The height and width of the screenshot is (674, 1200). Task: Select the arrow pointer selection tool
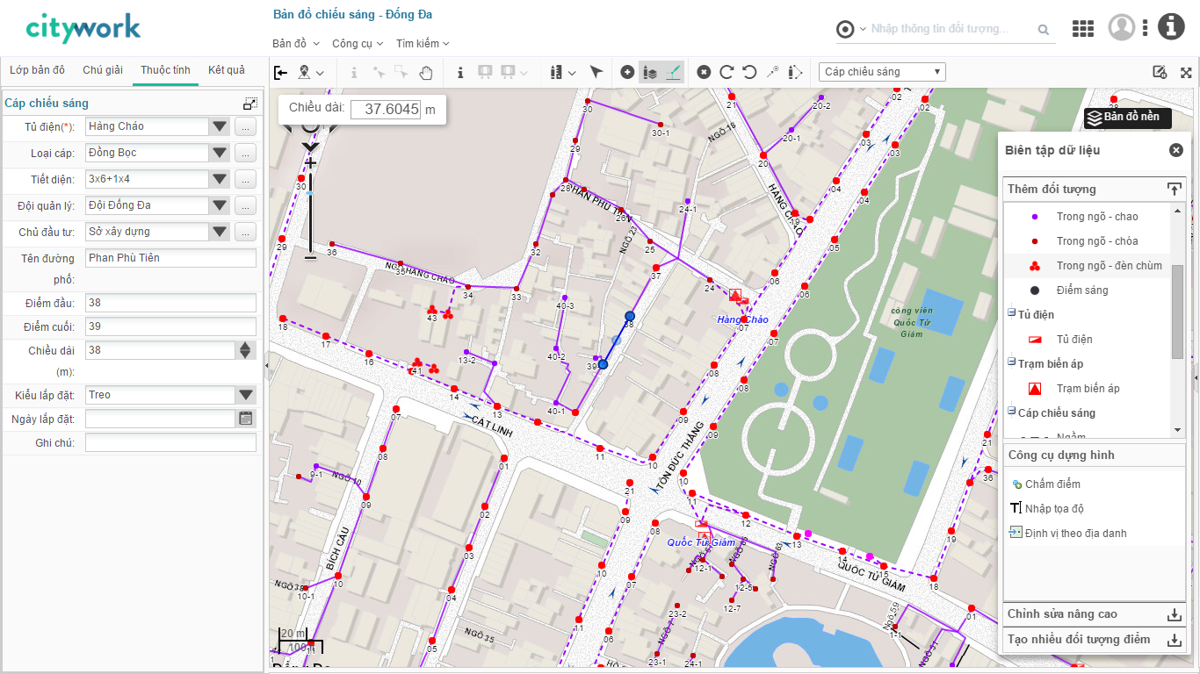(597, 72)
